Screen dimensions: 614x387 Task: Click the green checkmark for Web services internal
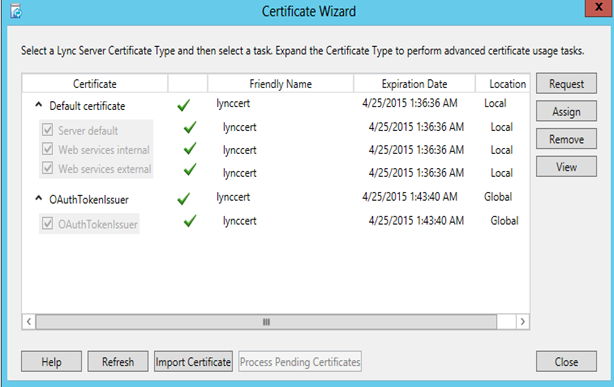point(190,148)
